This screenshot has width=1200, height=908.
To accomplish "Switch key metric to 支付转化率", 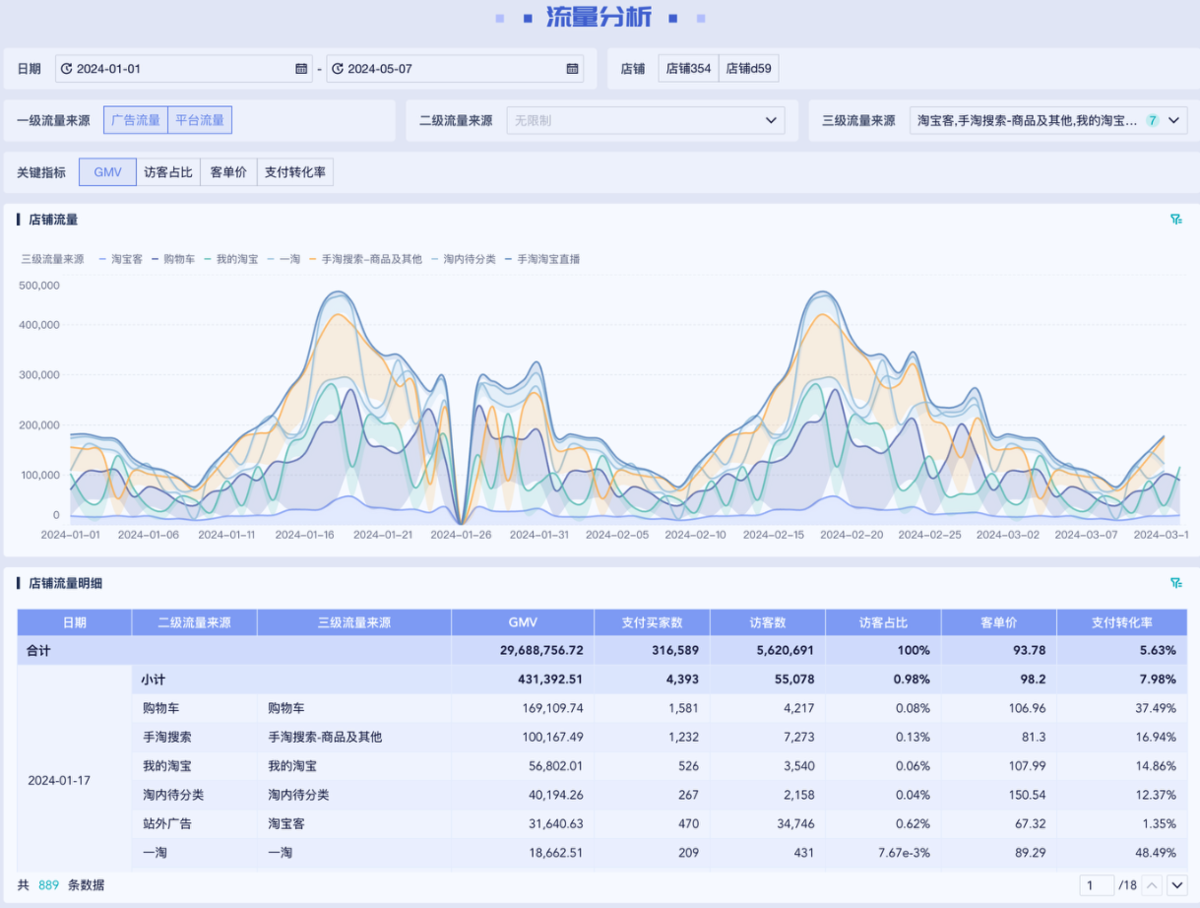I will (294, 172).
